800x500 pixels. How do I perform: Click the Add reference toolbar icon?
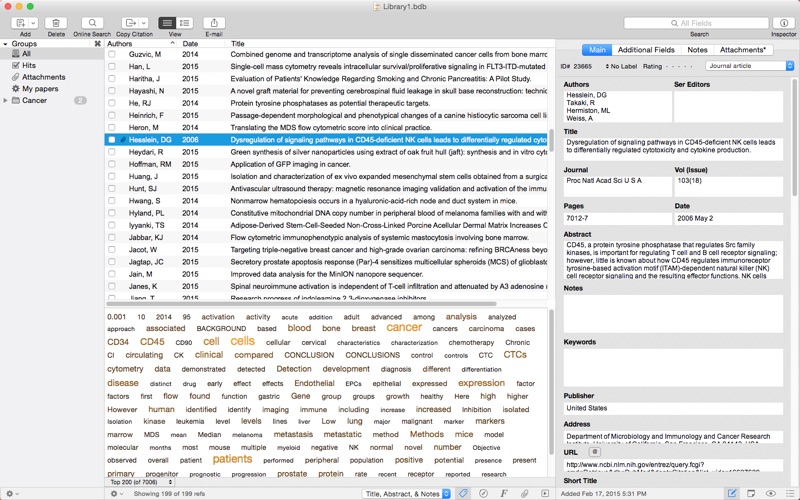20,23
